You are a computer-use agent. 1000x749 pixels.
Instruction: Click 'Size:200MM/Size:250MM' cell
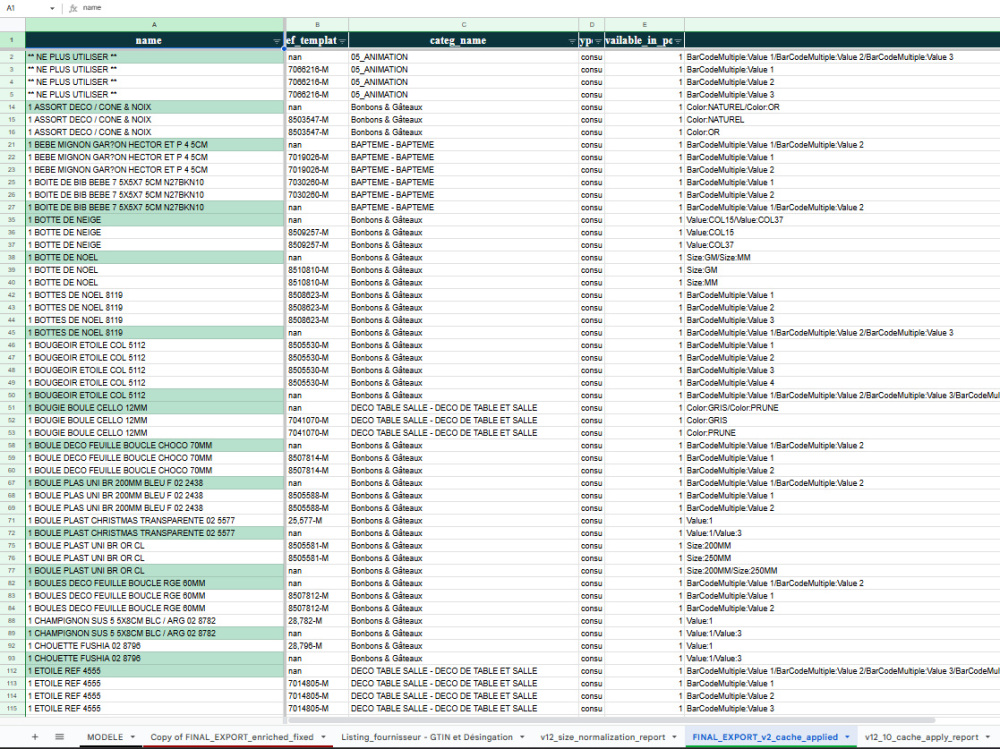pyautogui.click(x=842, y=571)
